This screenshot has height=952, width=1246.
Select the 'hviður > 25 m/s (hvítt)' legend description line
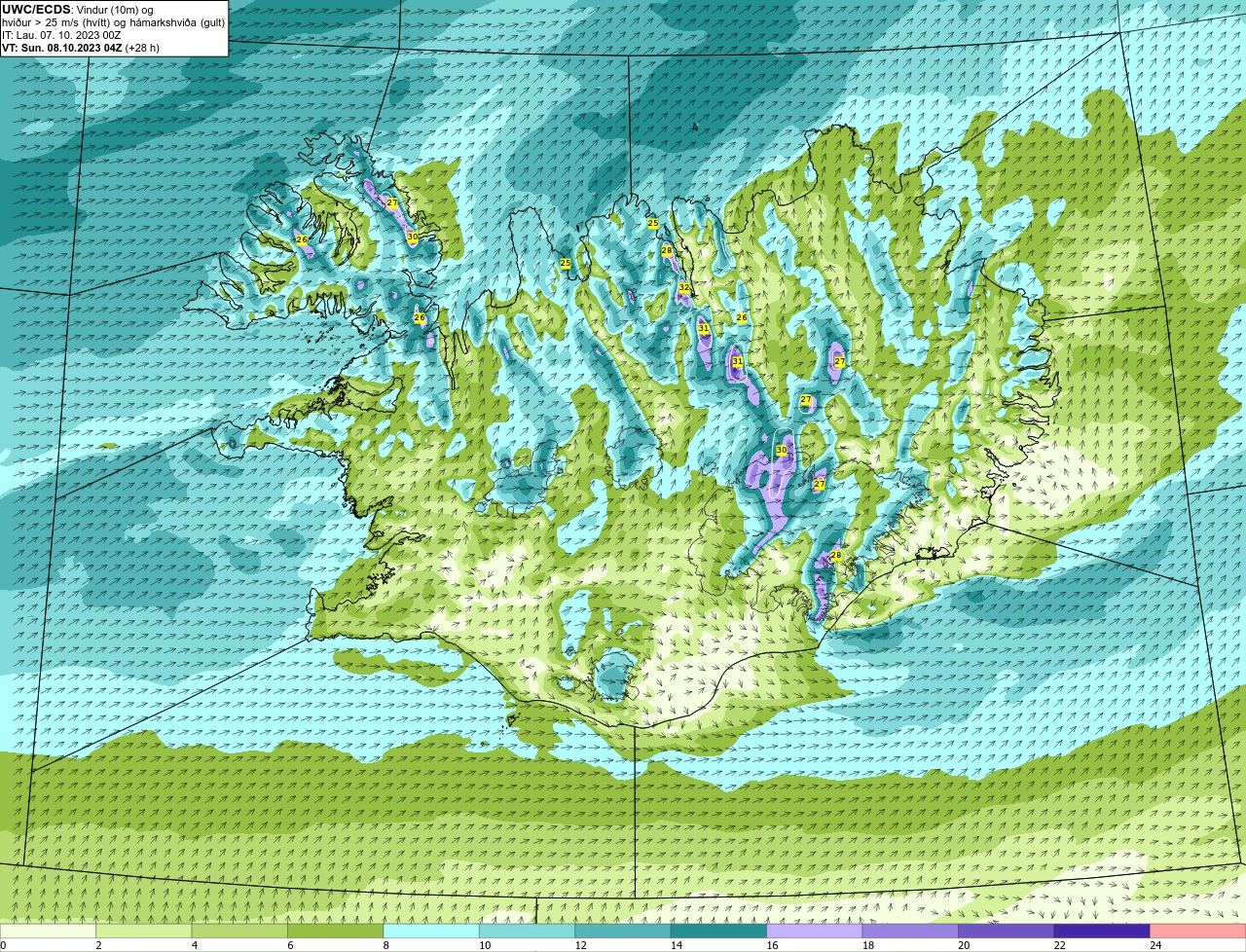click(x=113, y=22)
